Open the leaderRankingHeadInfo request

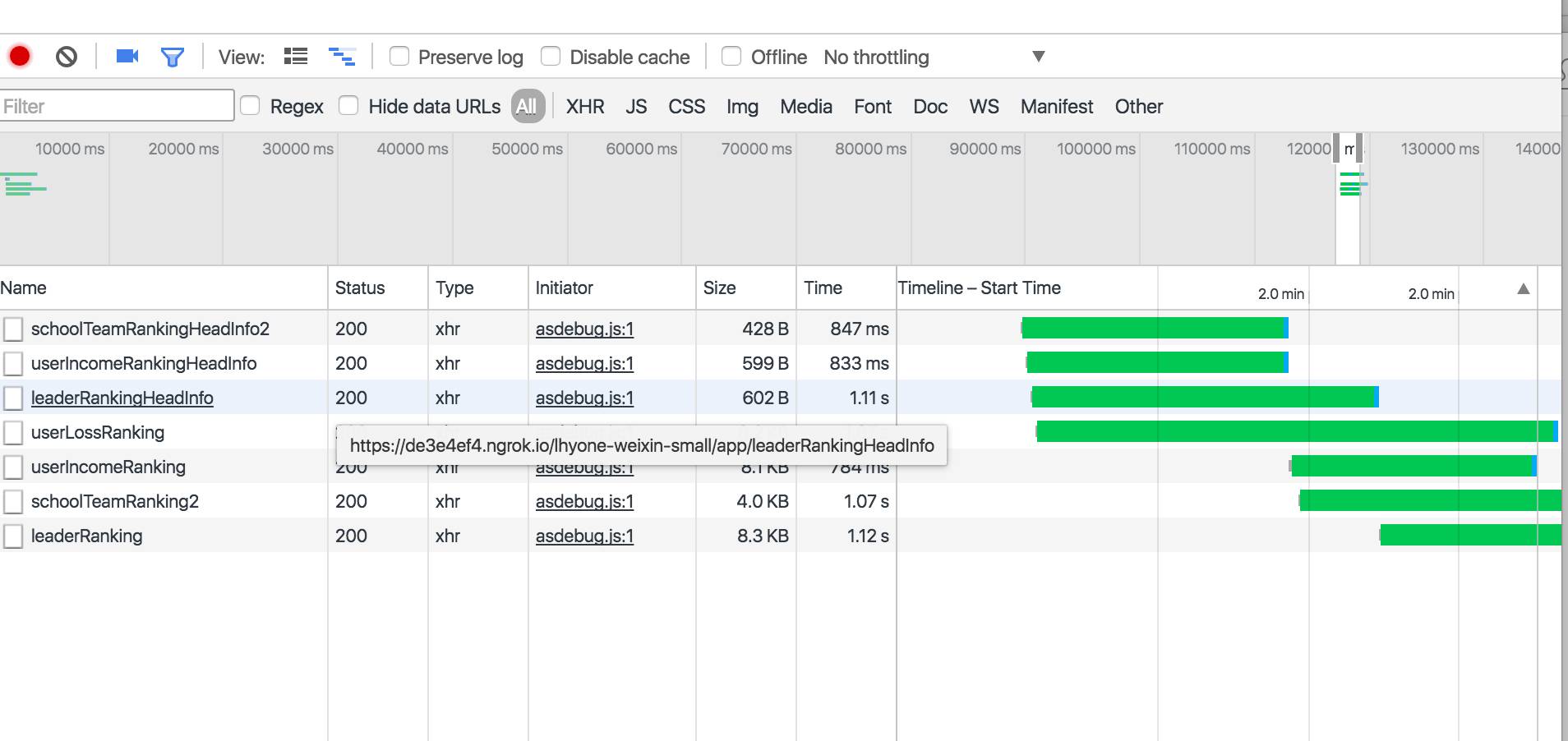coord(122,398)
